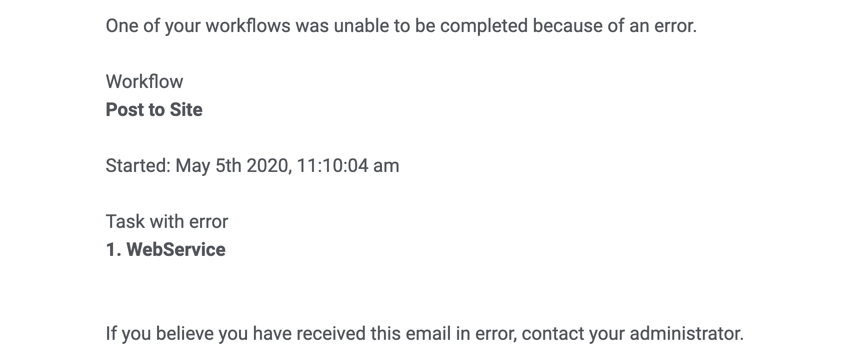Click the 'Workflow' label text
The width and height of the screenshot is (850, 364).
(x=144, y=82)
